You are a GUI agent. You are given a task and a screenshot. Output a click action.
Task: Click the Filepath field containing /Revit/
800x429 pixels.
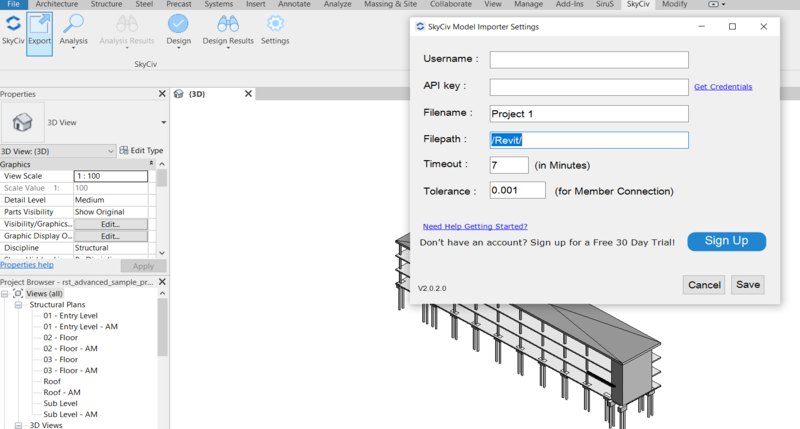(x=589, y=140)
